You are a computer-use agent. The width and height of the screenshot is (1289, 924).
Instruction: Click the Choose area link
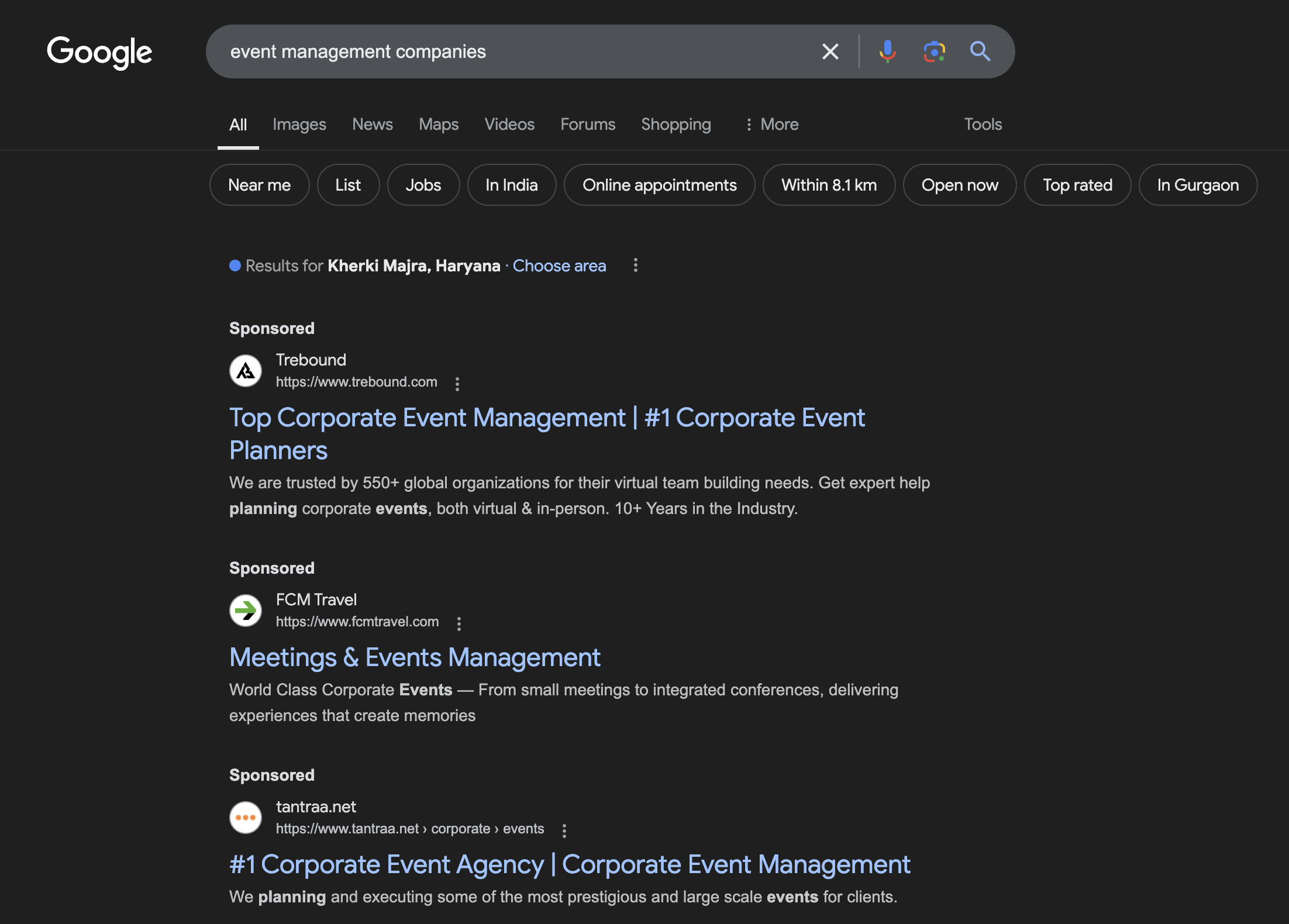coord(559,266)
